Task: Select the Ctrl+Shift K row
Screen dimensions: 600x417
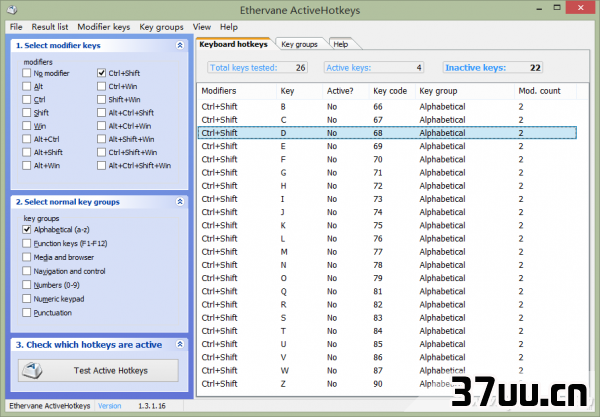Action: [x=387, y=225]
